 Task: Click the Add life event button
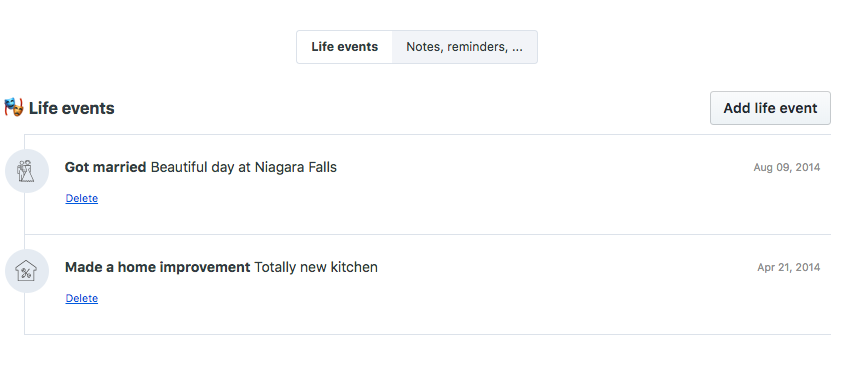(x=770, y=108)
